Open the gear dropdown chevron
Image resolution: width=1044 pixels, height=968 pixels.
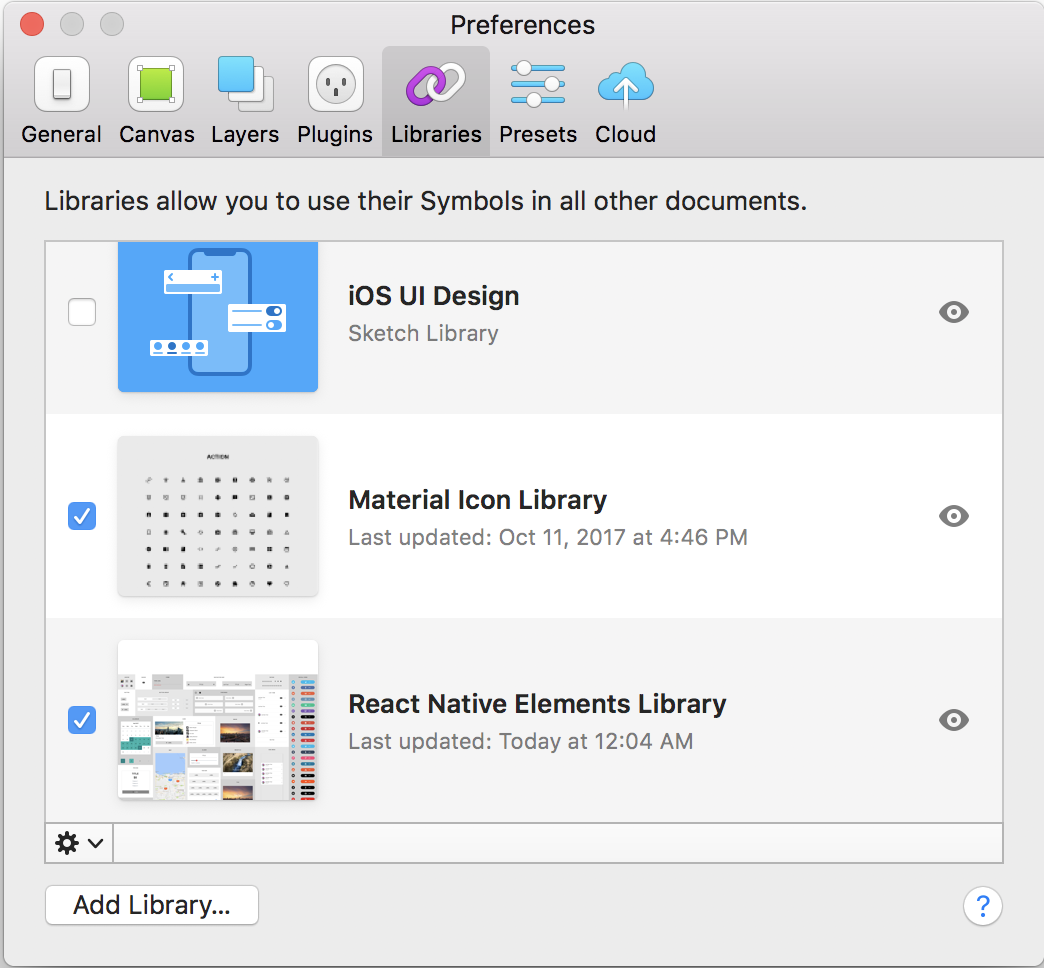click(x=93, y=843)
